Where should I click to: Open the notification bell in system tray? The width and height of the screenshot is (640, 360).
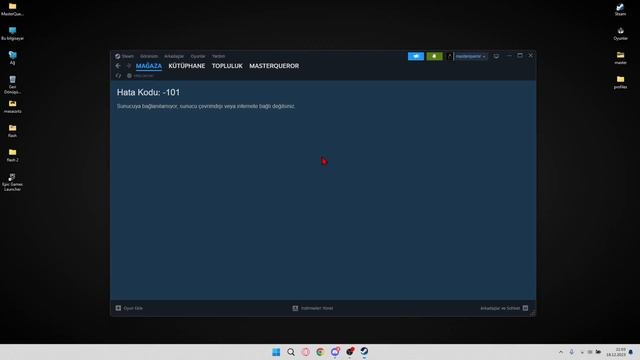[x=631, y=352]
